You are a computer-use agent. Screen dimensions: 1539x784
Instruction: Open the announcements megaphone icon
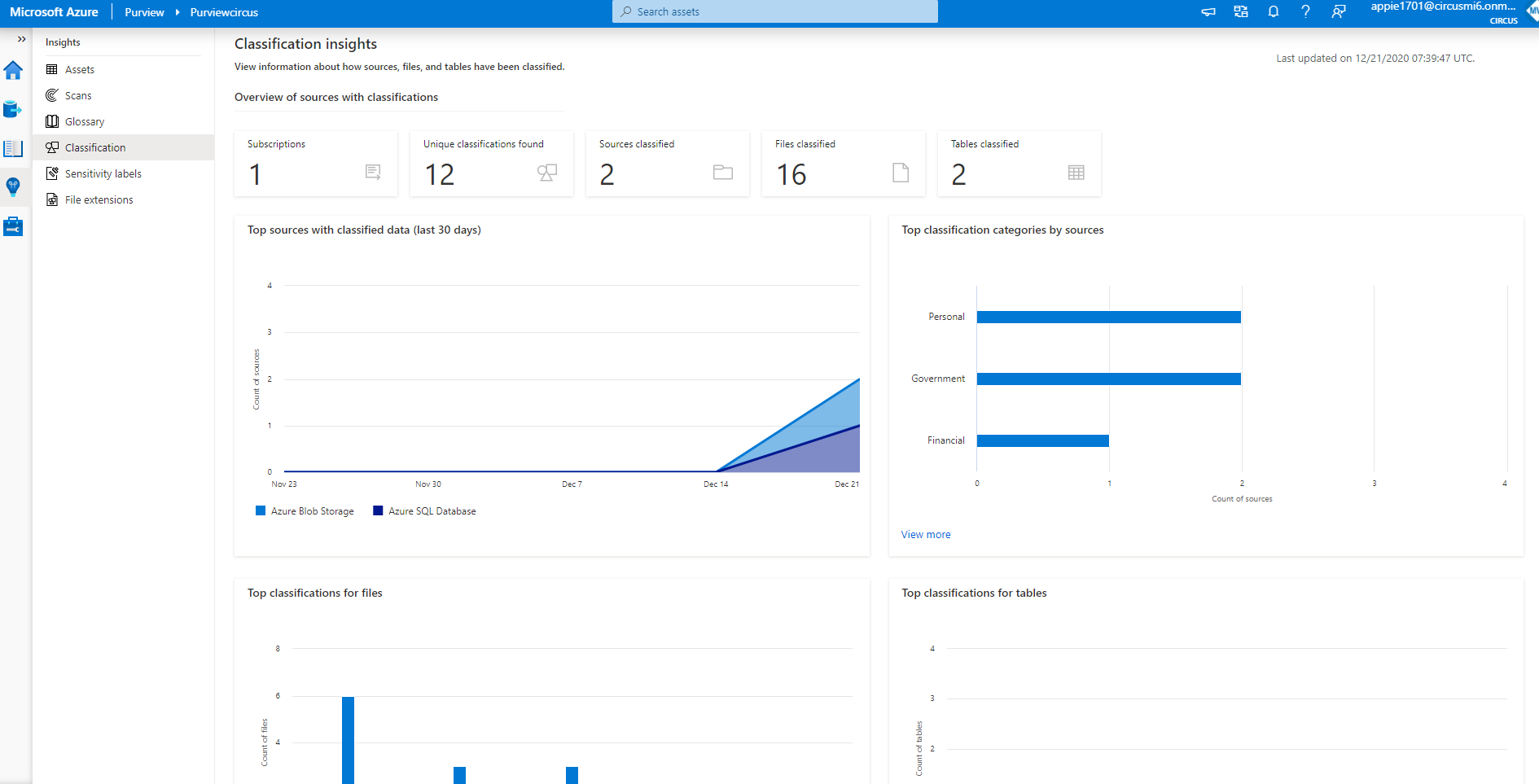point(1208,11)
